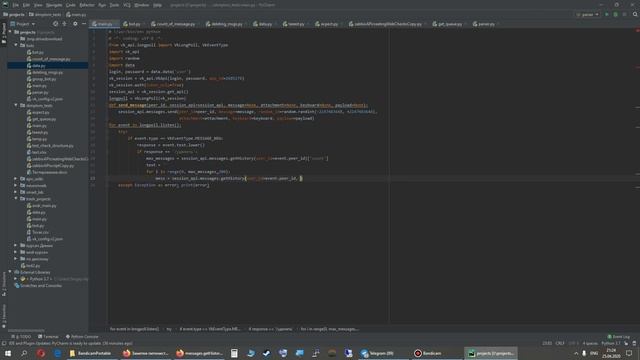Click the read-only lock icon in the status bar

pos(626,343)
